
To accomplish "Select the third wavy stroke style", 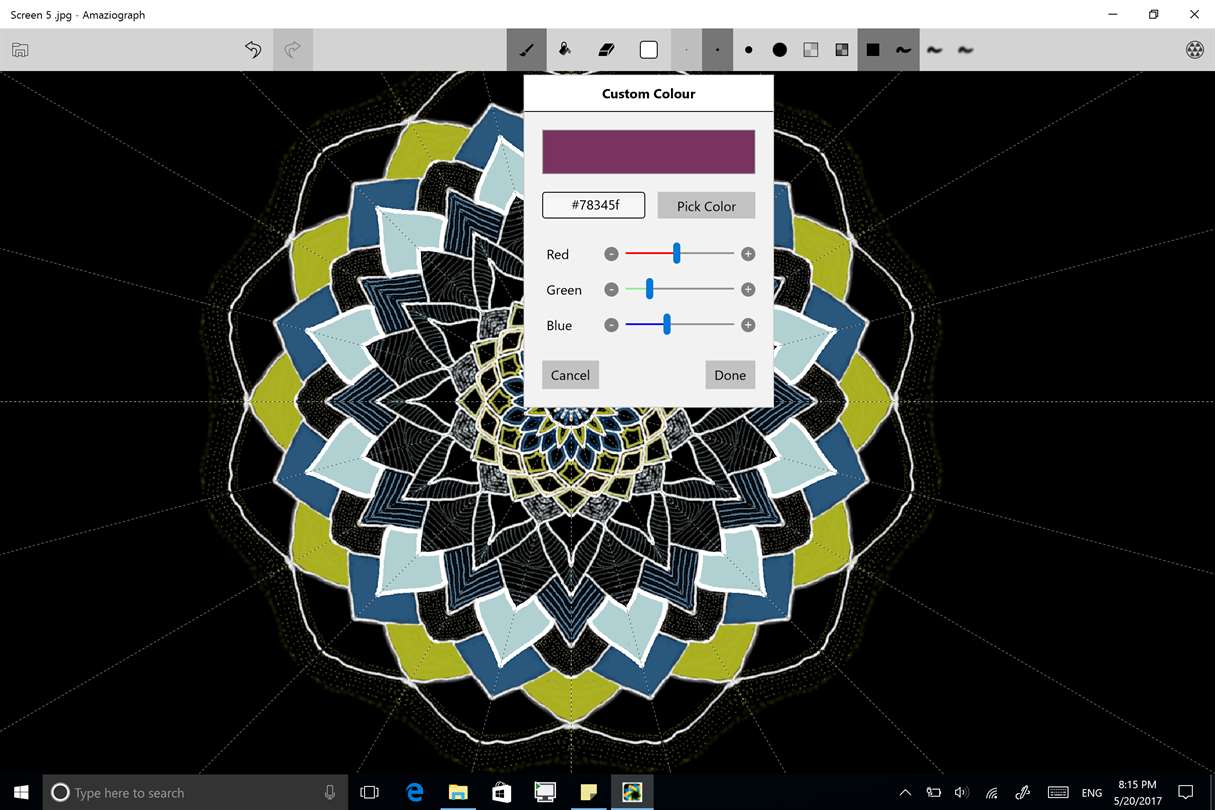I will 965,50.
